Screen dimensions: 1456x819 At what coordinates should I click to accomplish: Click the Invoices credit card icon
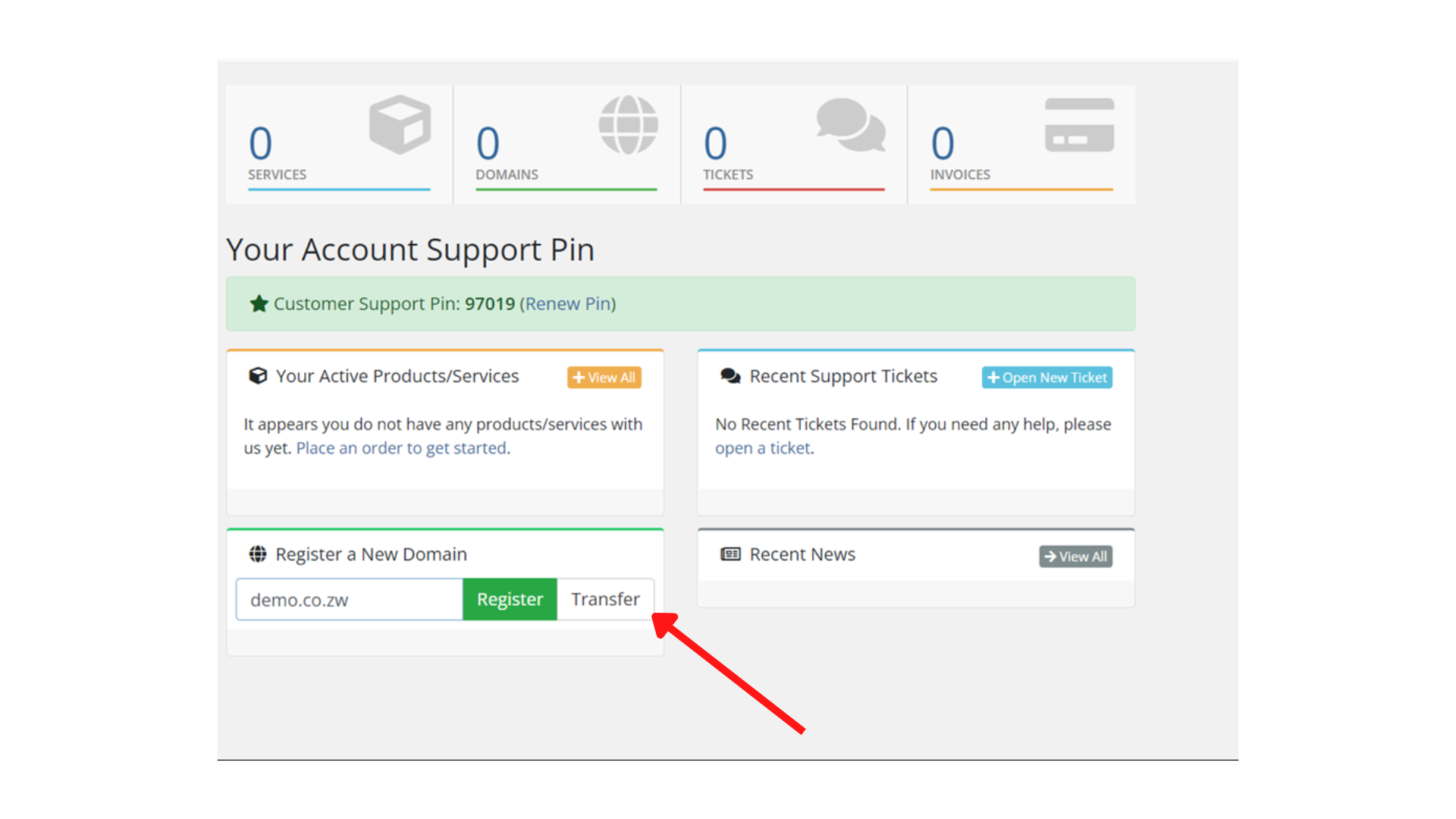tap(1079, 124)
